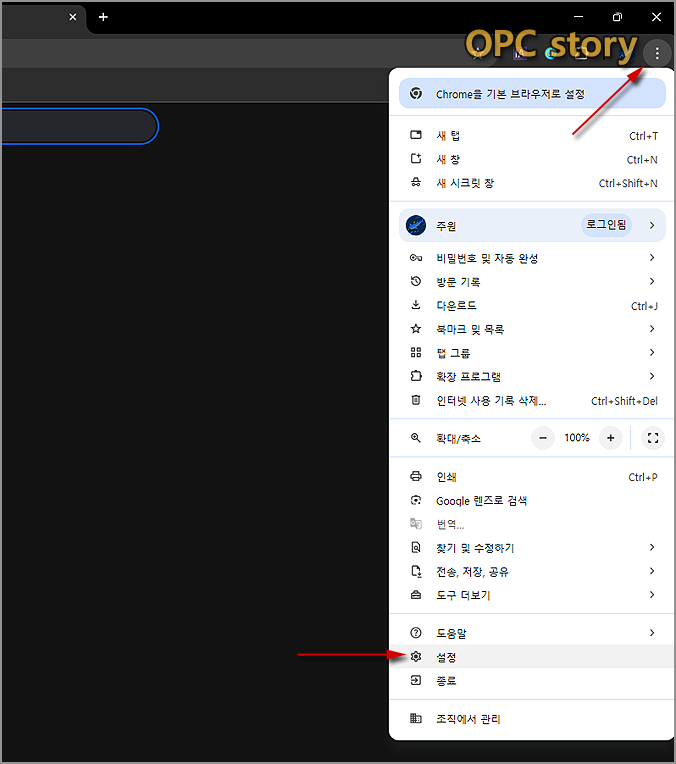This screenshot has width=676, height=764.
Task: Choose 다운로드 from the menu
Action: pos(532,306)
